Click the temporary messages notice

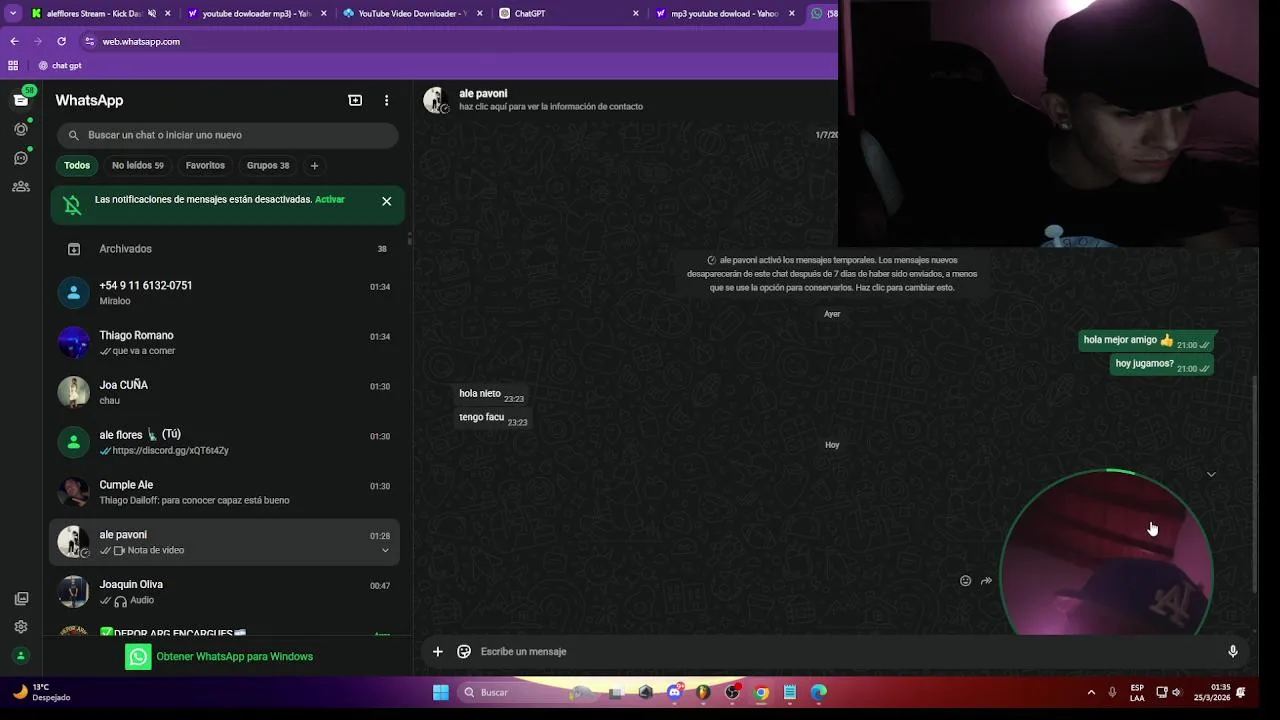(832, 274)
